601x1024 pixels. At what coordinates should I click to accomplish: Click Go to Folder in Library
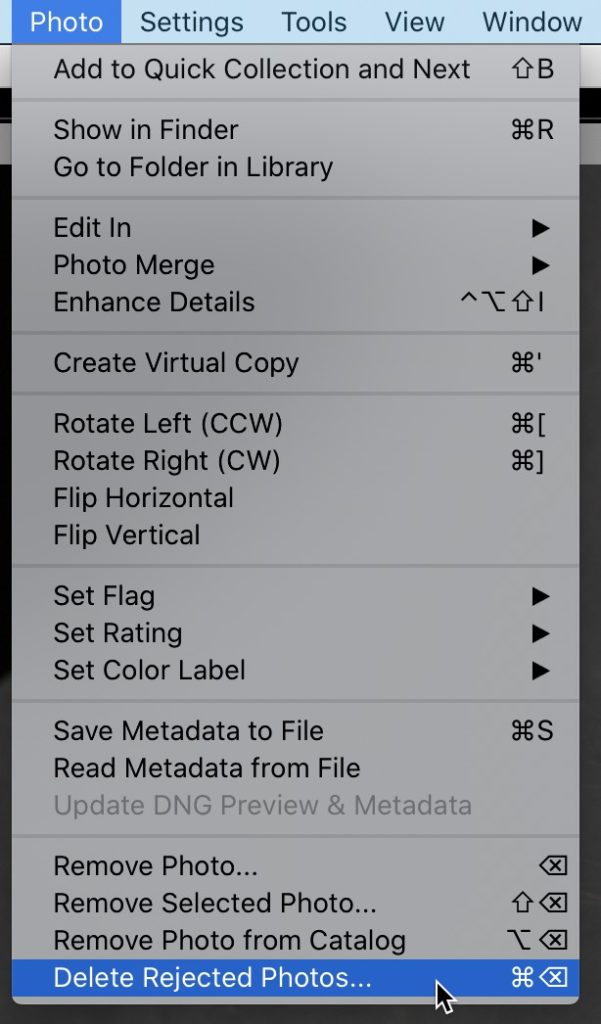[193, 167]
